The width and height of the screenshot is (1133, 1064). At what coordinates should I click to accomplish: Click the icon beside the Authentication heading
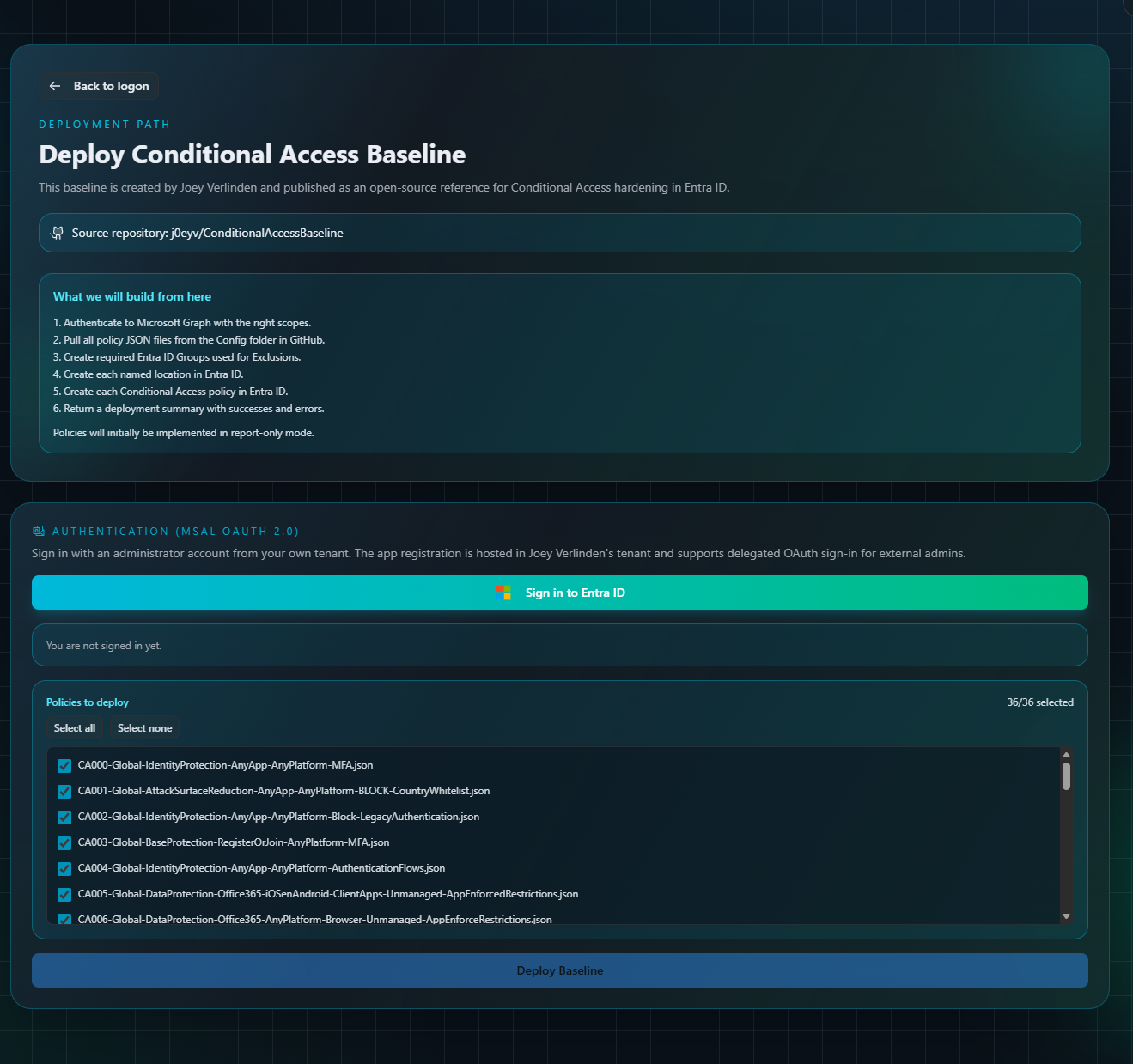[38, 531]
